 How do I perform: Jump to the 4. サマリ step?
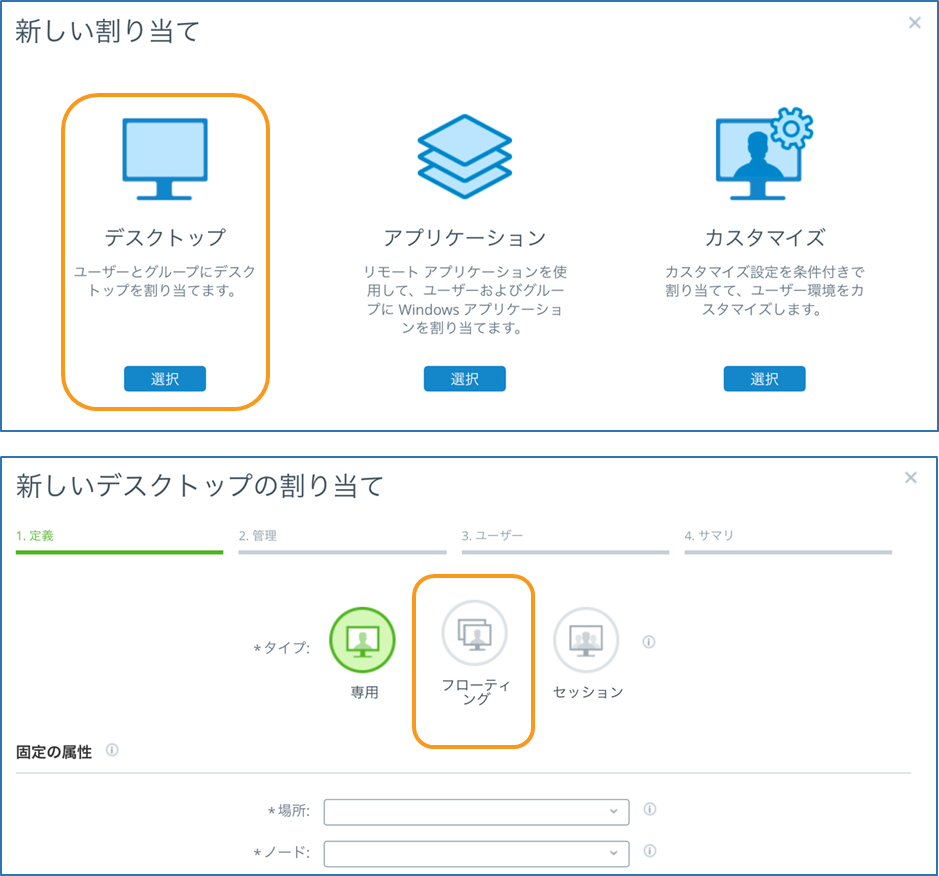tap(709, 536)
